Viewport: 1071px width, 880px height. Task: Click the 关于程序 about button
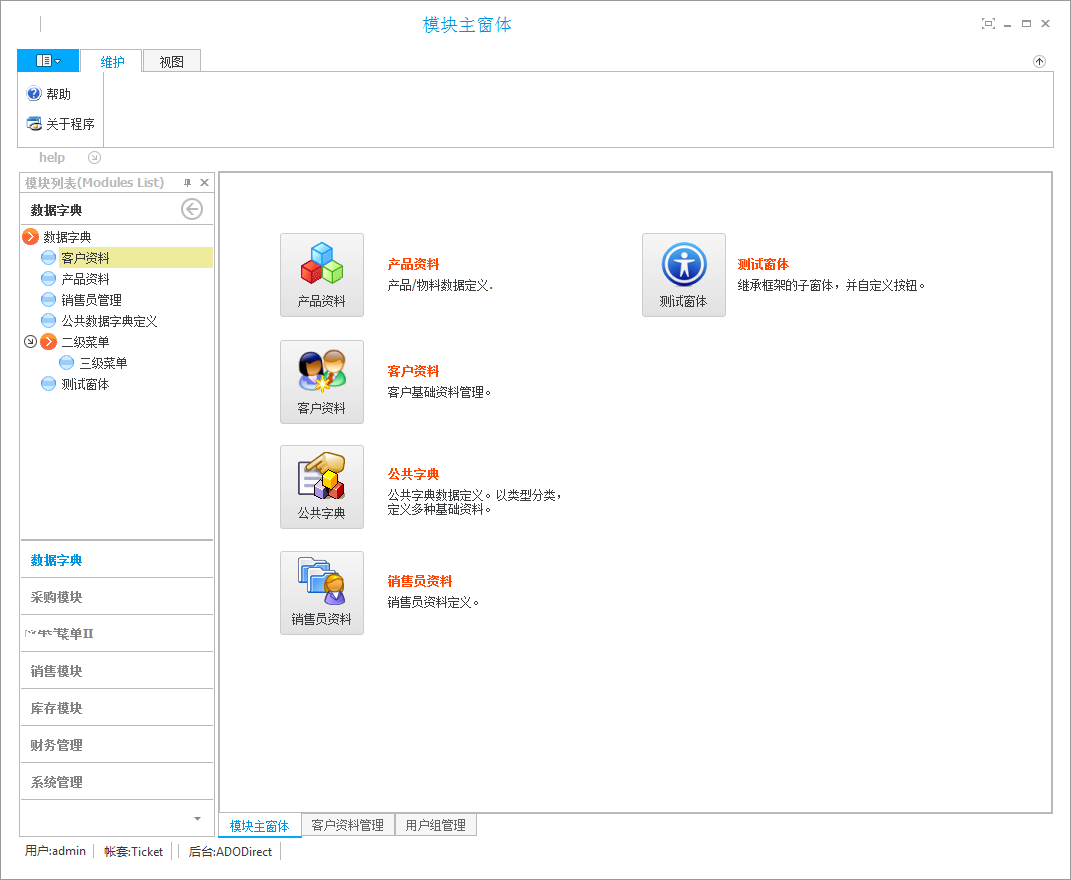pyautogui.click(x=60, y=124)
